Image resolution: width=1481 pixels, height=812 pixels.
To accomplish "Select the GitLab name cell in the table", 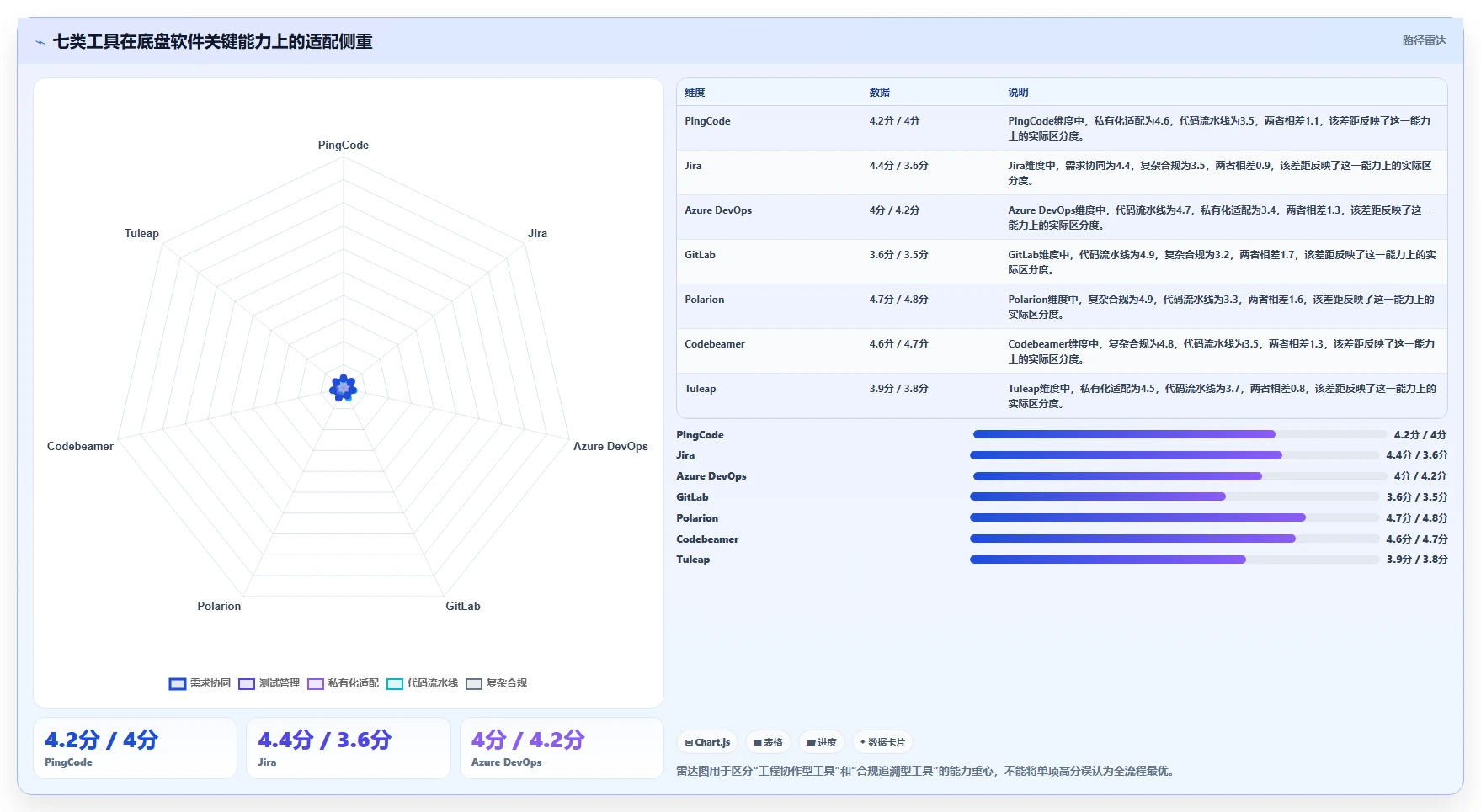I will pos(700,255).
